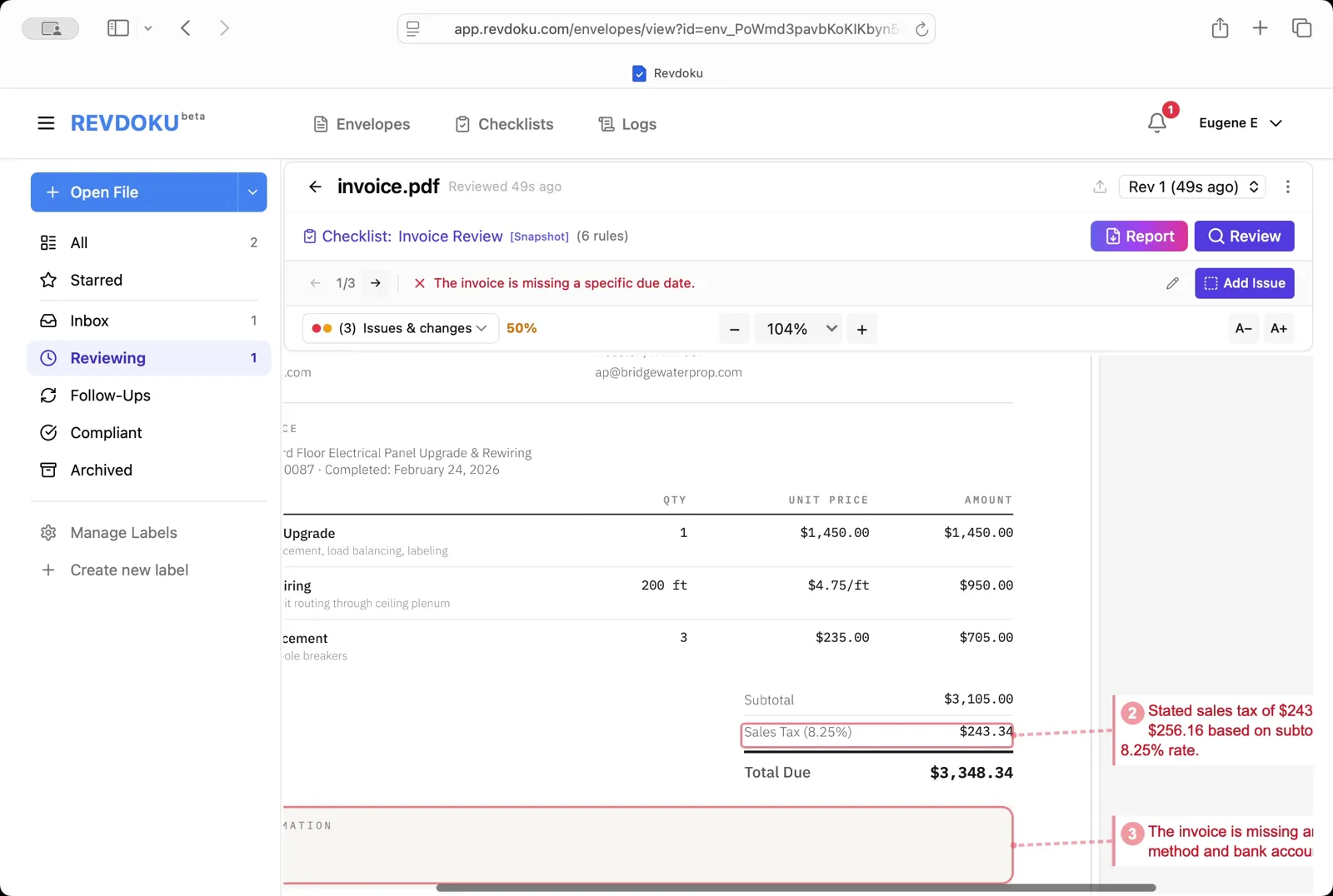Click the zoom in plus button
Viewport: 1333px width, 896px height.
tap(861, 329)
